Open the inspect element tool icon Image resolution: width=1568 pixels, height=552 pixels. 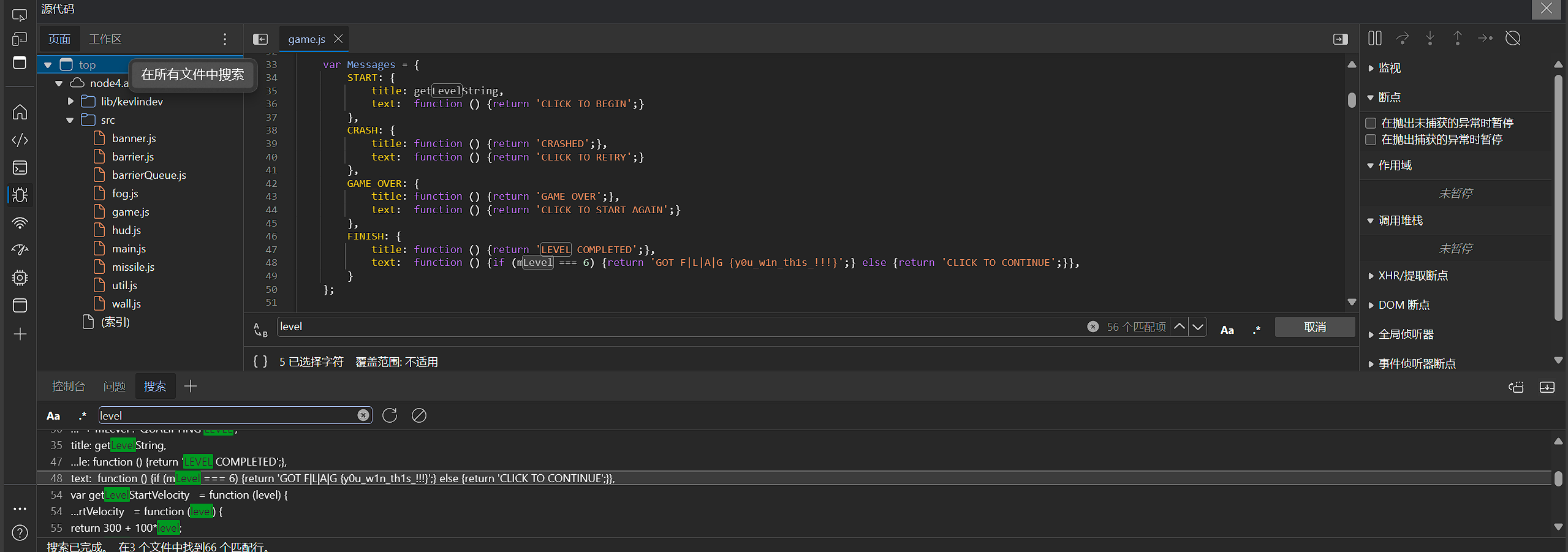(x=20, y=15)
